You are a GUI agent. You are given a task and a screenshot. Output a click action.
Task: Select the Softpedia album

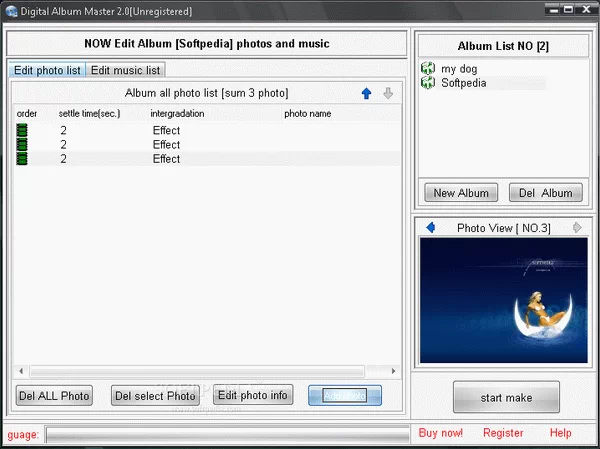pyautogui.click(x=463, y=83)
